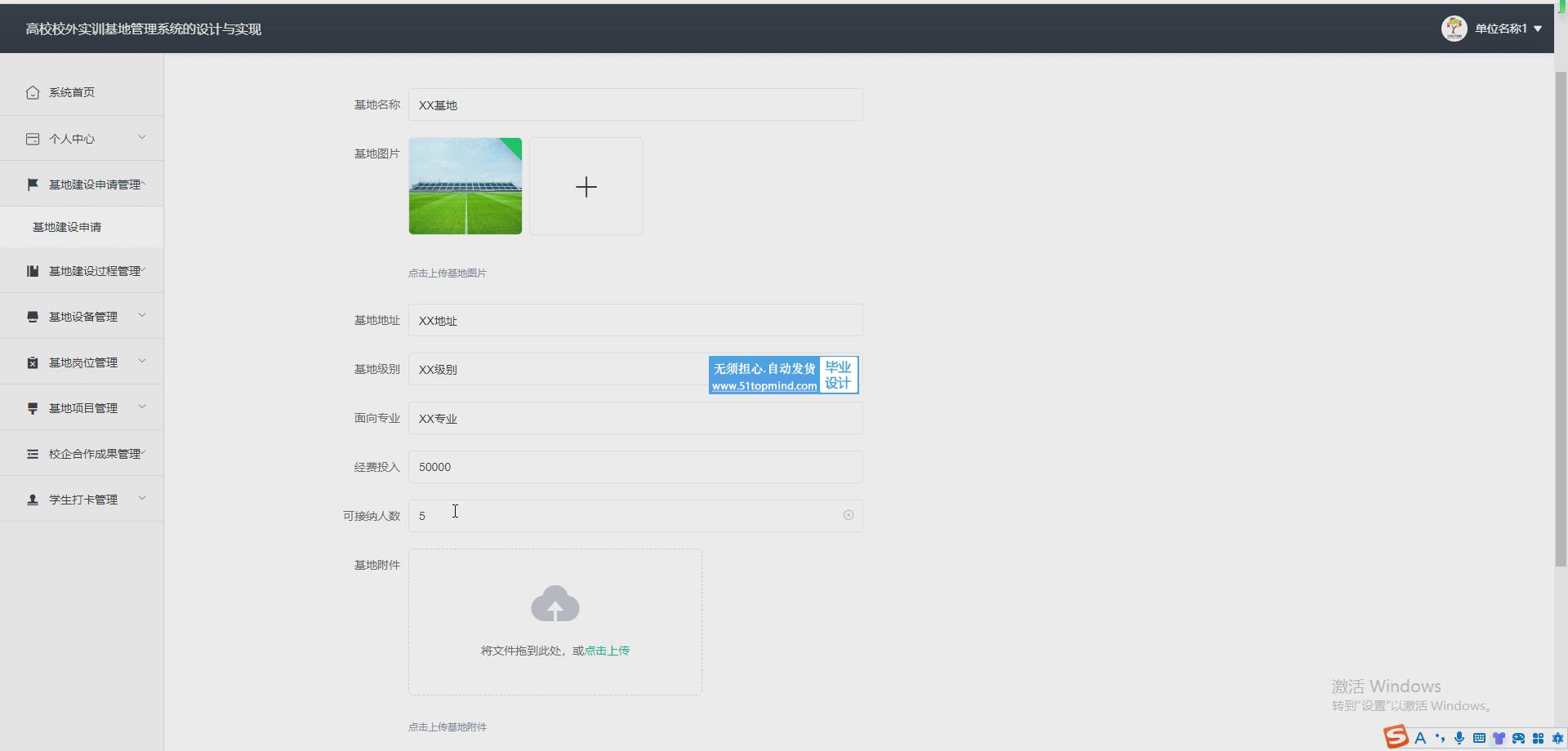Click the page vertical scrollbar

(x=1561, y=318)
